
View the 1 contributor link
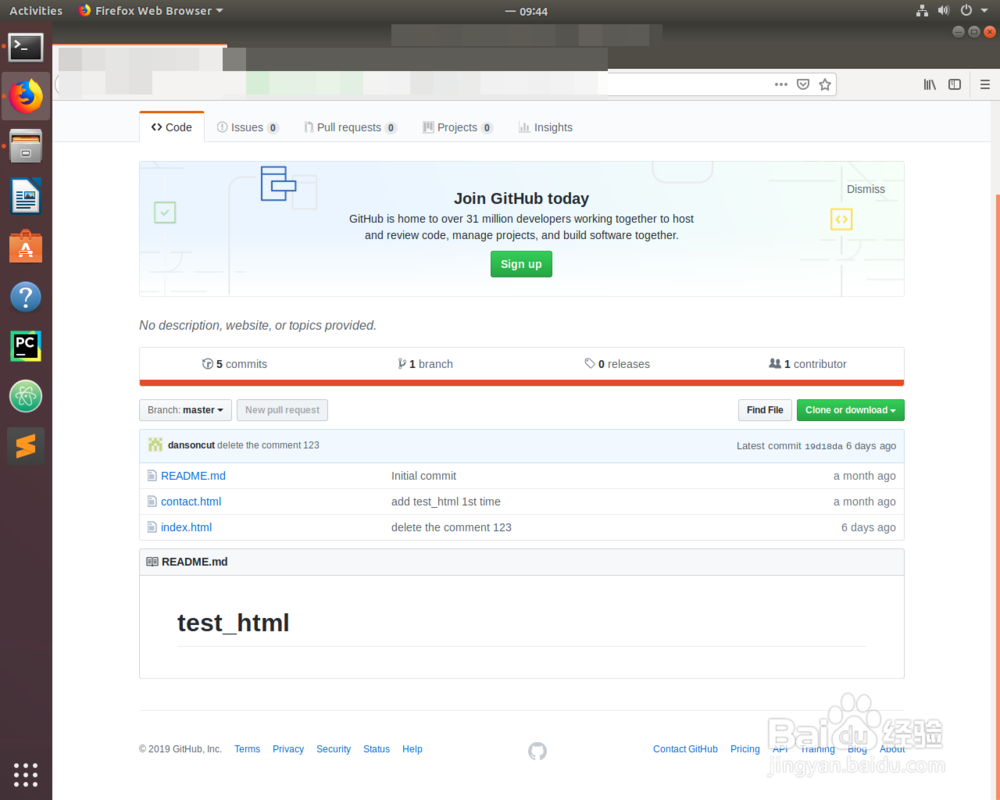807,364
